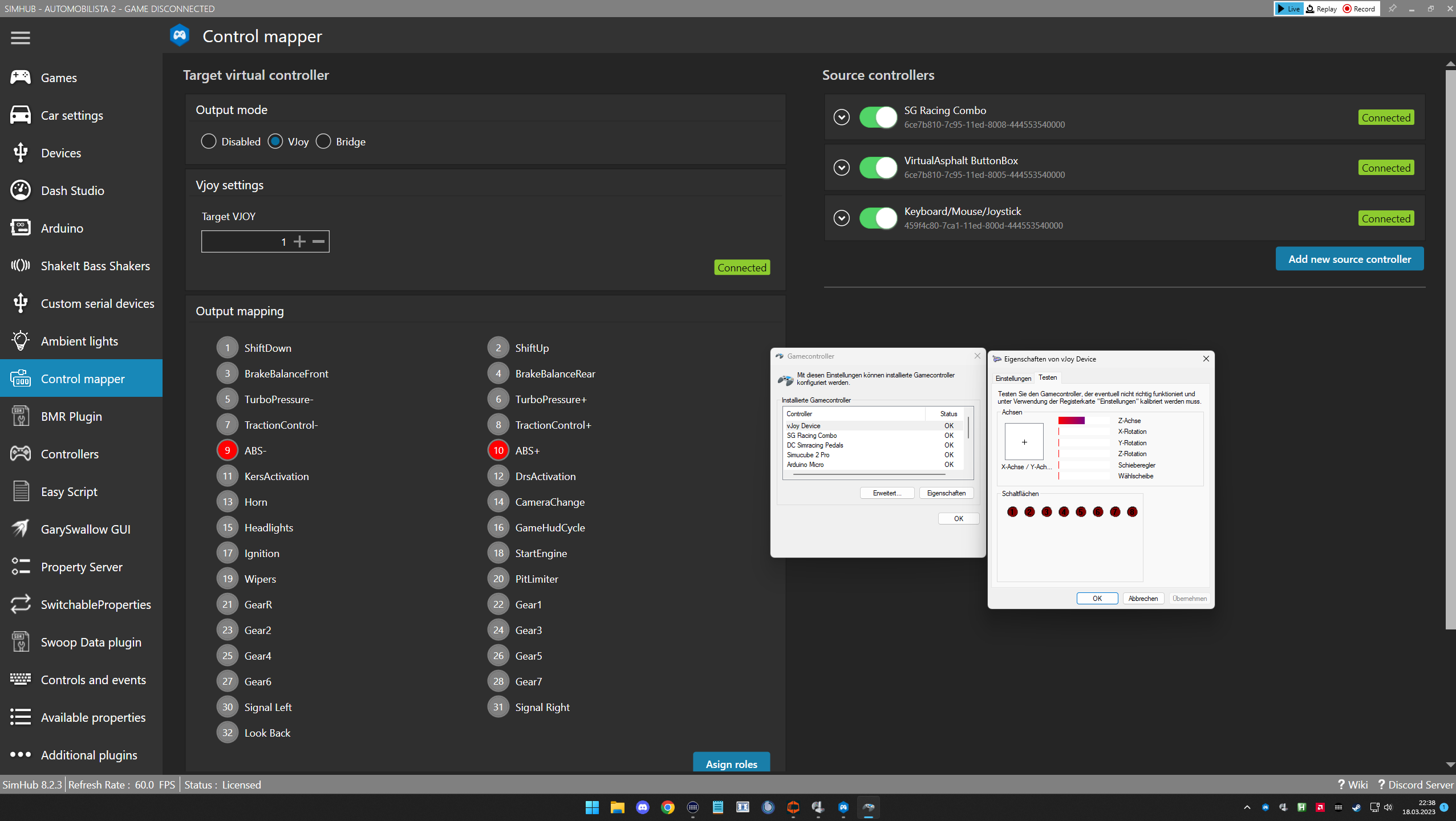Open the hamburger menu in sidebar
1456x821 pixels.
click(20, 38)
